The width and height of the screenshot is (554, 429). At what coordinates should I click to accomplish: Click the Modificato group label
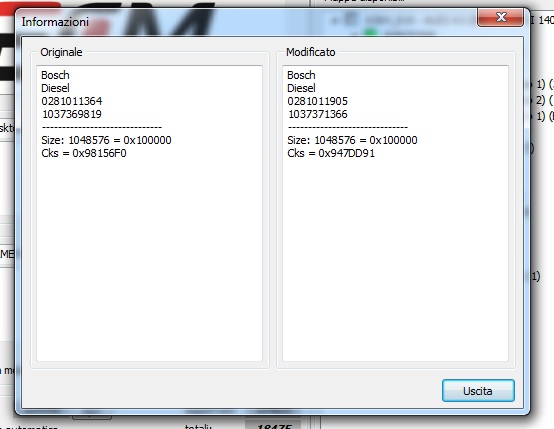click(x=311, y=52)
